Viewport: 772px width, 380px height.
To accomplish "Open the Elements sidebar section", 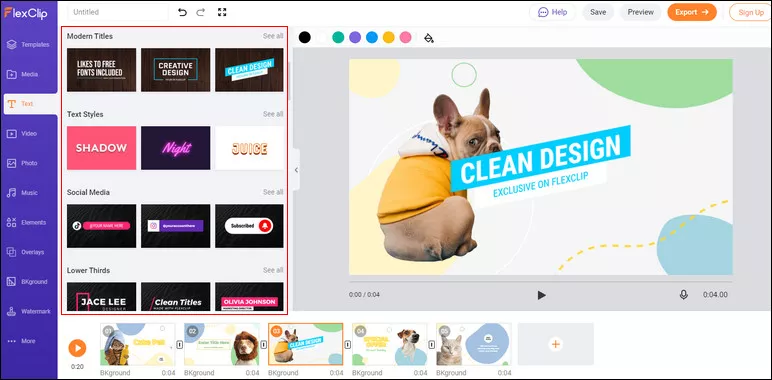I will pyautogui.click(x=27, y=222).
